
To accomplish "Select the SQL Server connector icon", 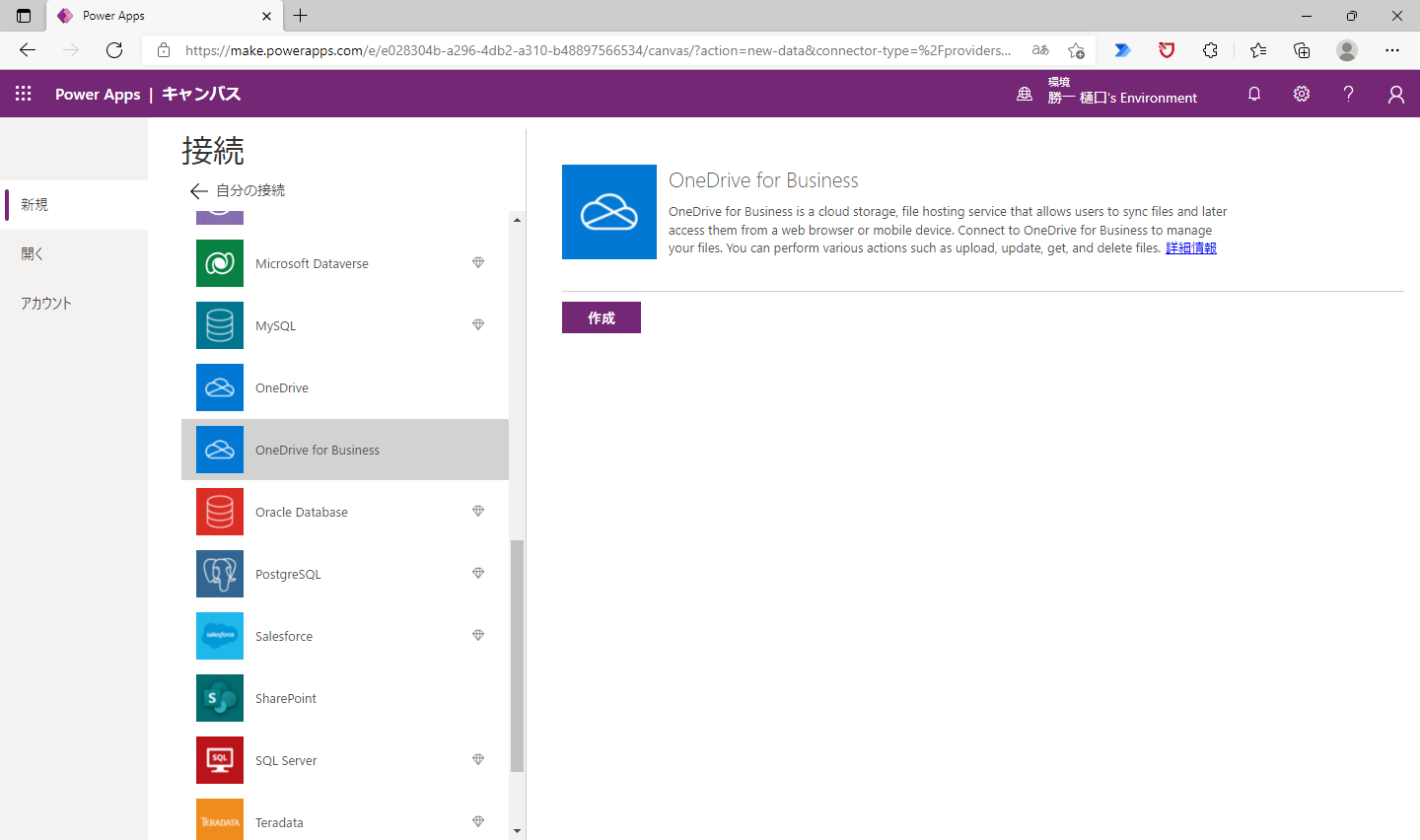I will (x=220, y=760).
